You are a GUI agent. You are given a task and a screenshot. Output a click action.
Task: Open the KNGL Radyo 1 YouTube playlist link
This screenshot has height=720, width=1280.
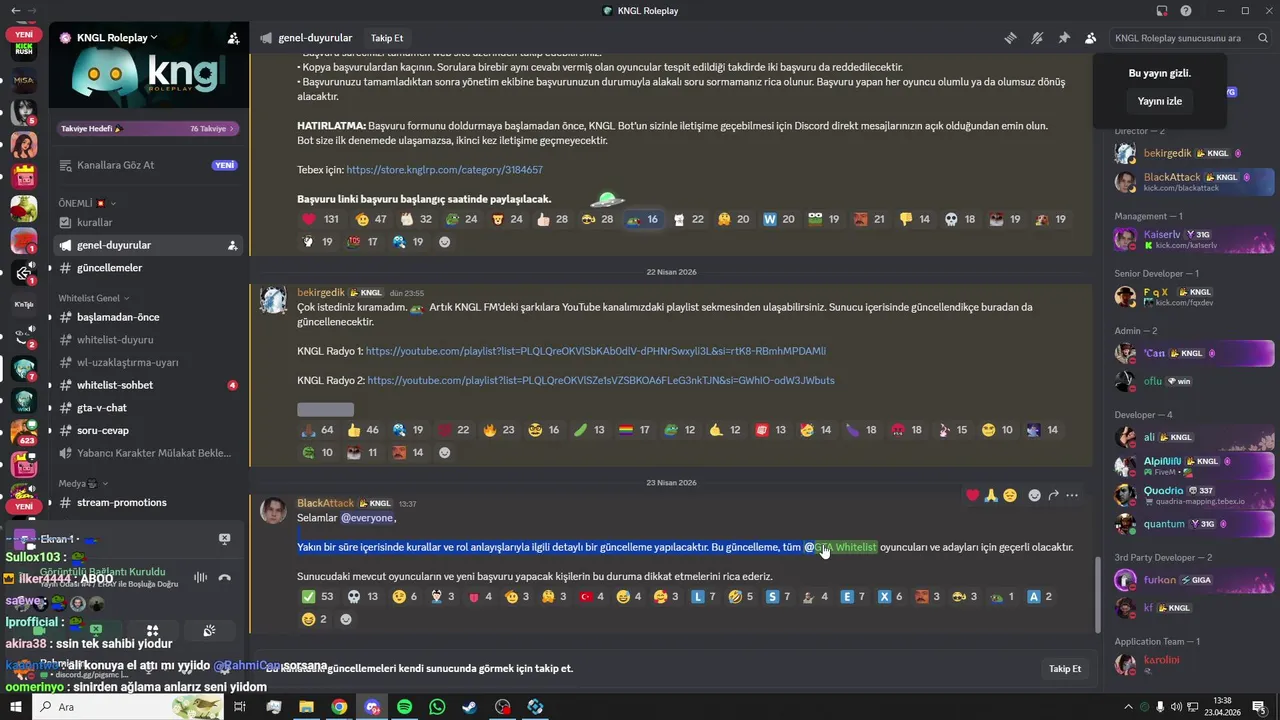coord(595,351)
